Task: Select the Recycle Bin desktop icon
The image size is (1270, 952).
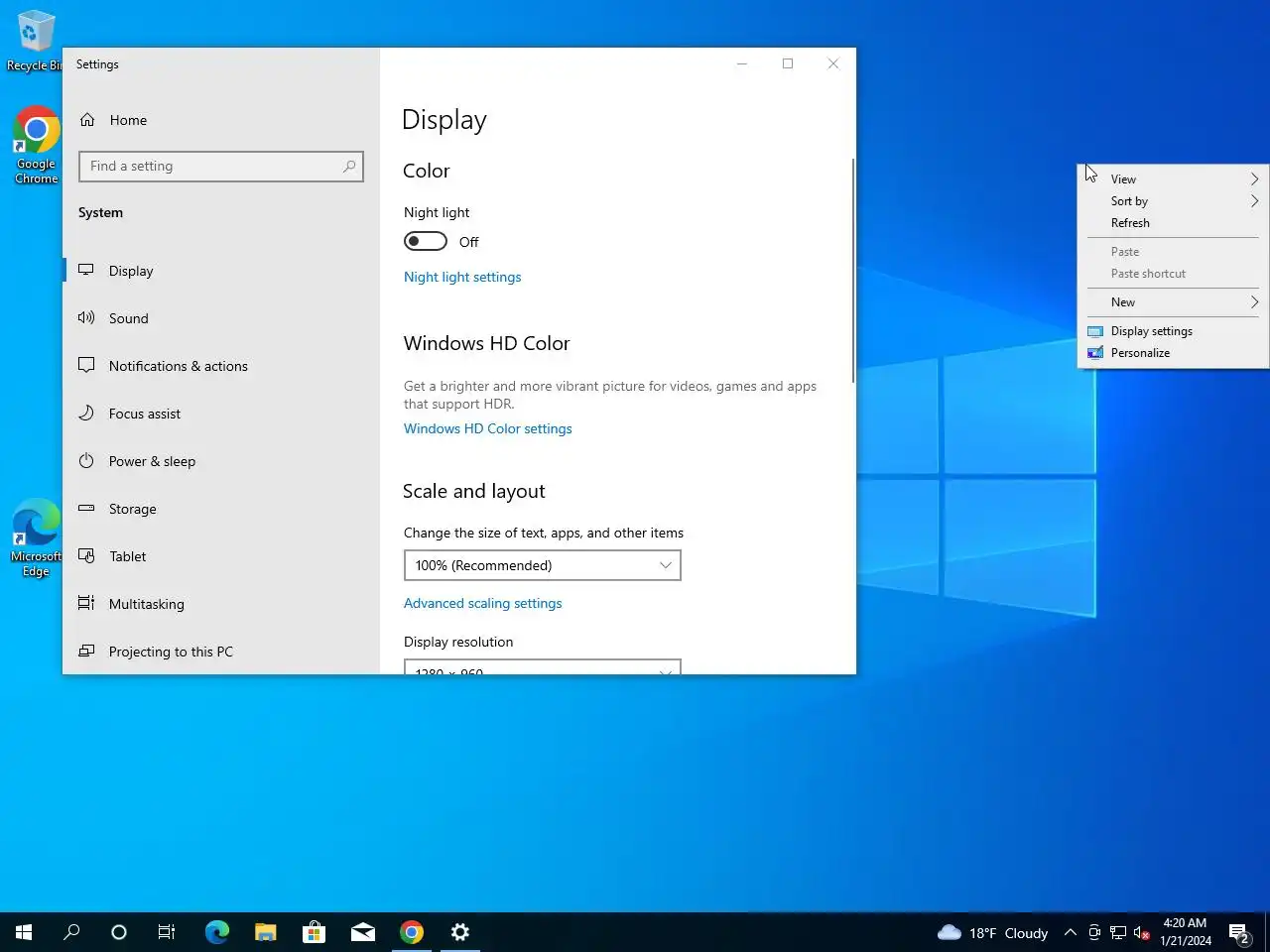Action: [34, 40]
